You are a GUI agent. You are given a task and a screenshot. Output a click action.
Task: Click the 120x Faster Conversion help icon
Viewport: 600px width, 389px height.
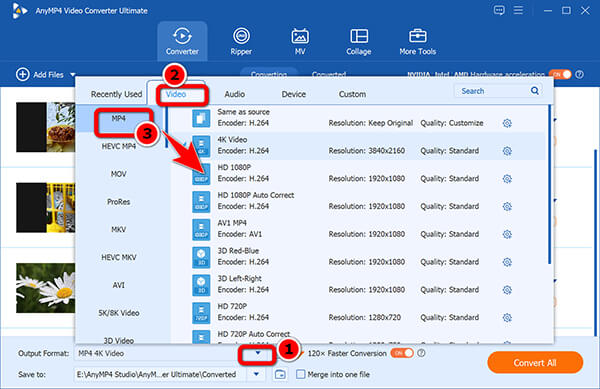point(421,353)
